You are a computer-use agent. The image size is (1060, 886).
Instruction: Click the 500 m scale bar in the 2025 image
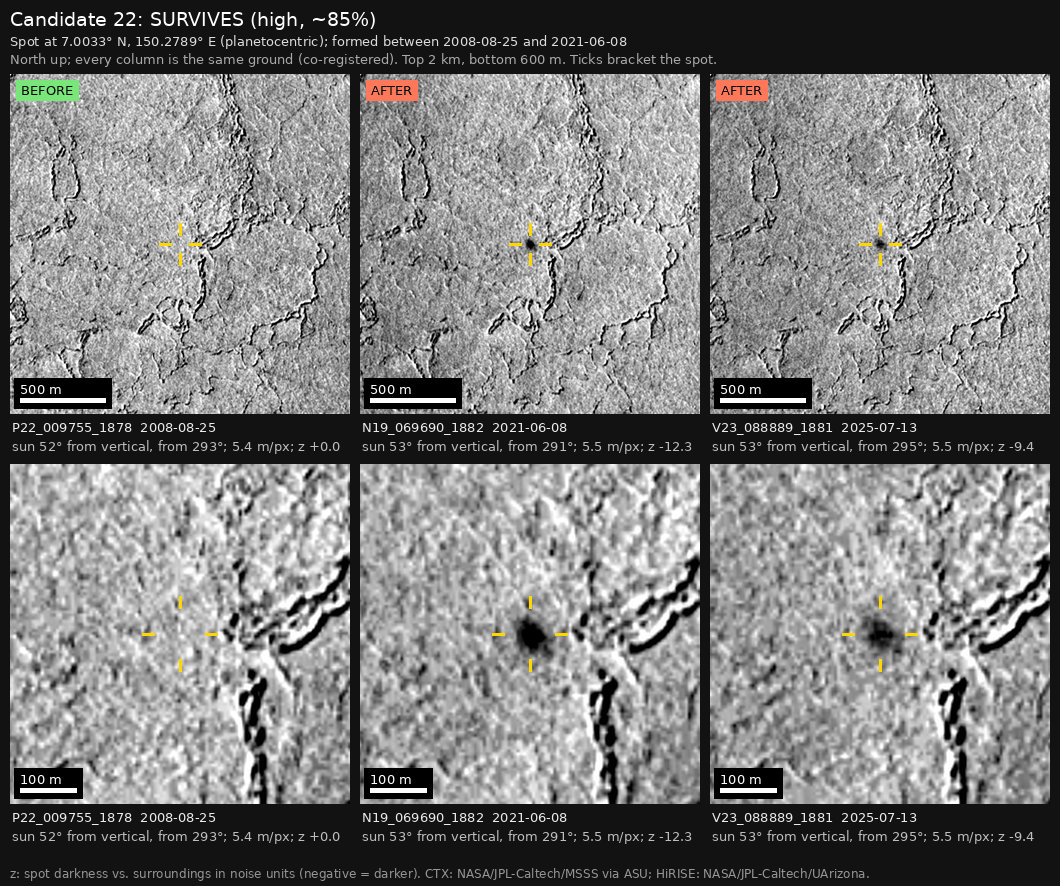tap(763, 393)
